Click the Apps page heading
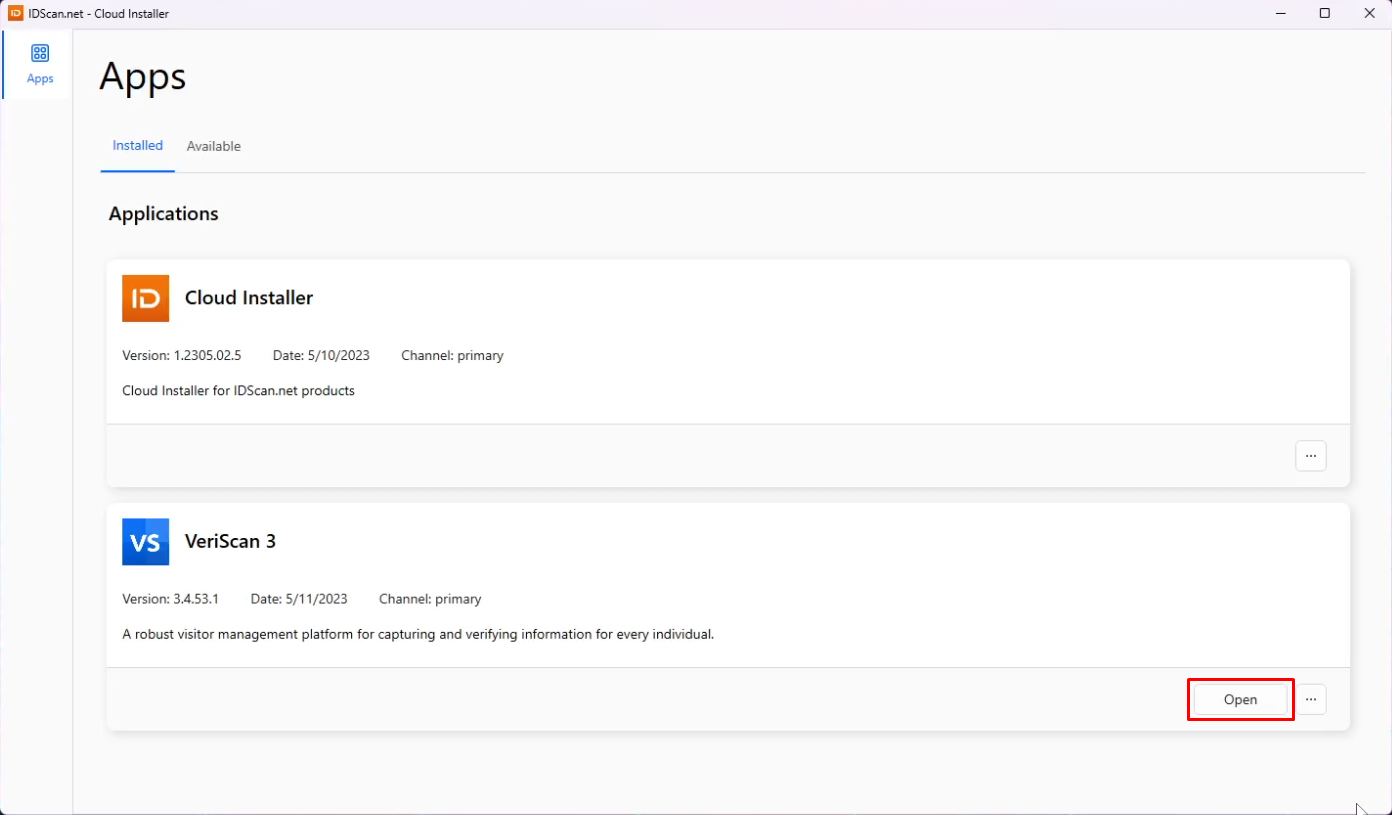Image resolution: width=1392 pixels, height=815 pixels. 143,77
